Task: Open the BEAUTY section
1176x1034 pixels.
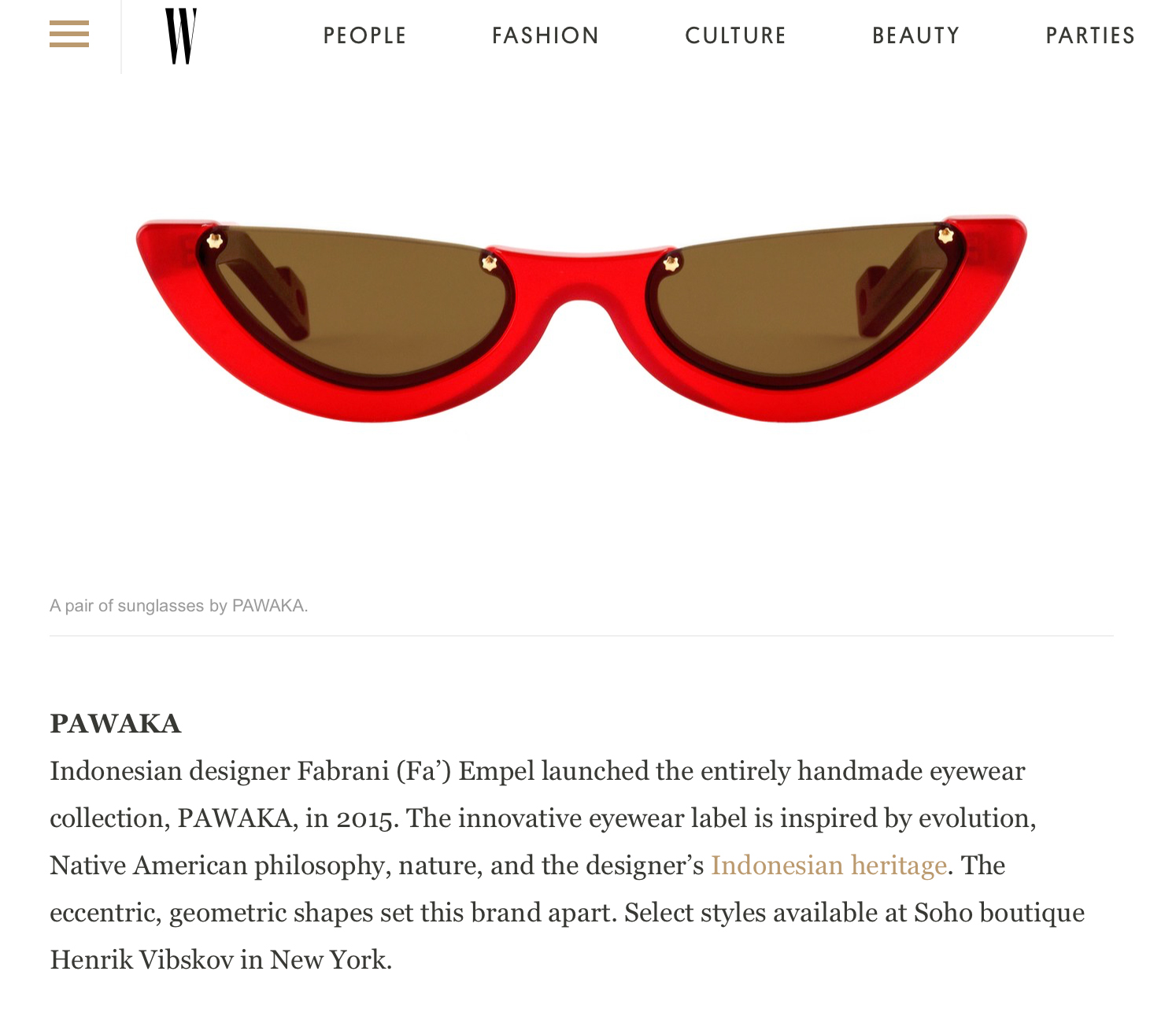Action: click(x=916, y=35)
